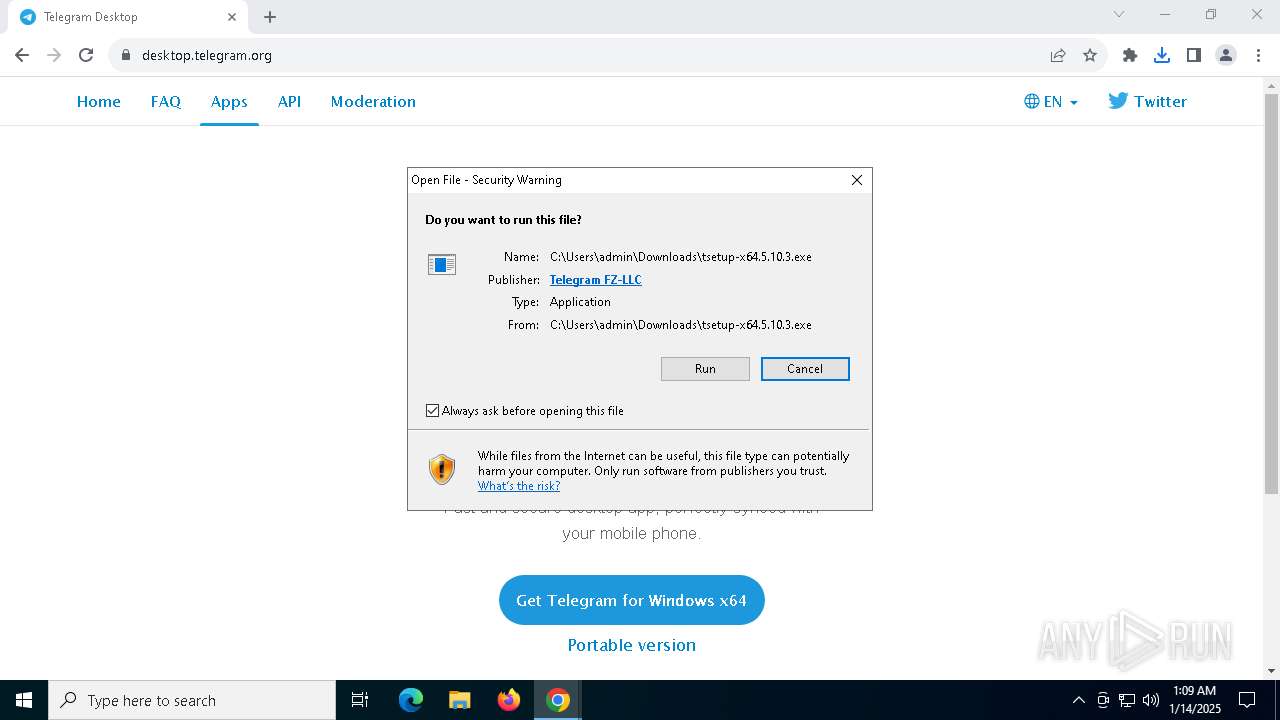Go back in Chrome browser history

pos(22,55)
